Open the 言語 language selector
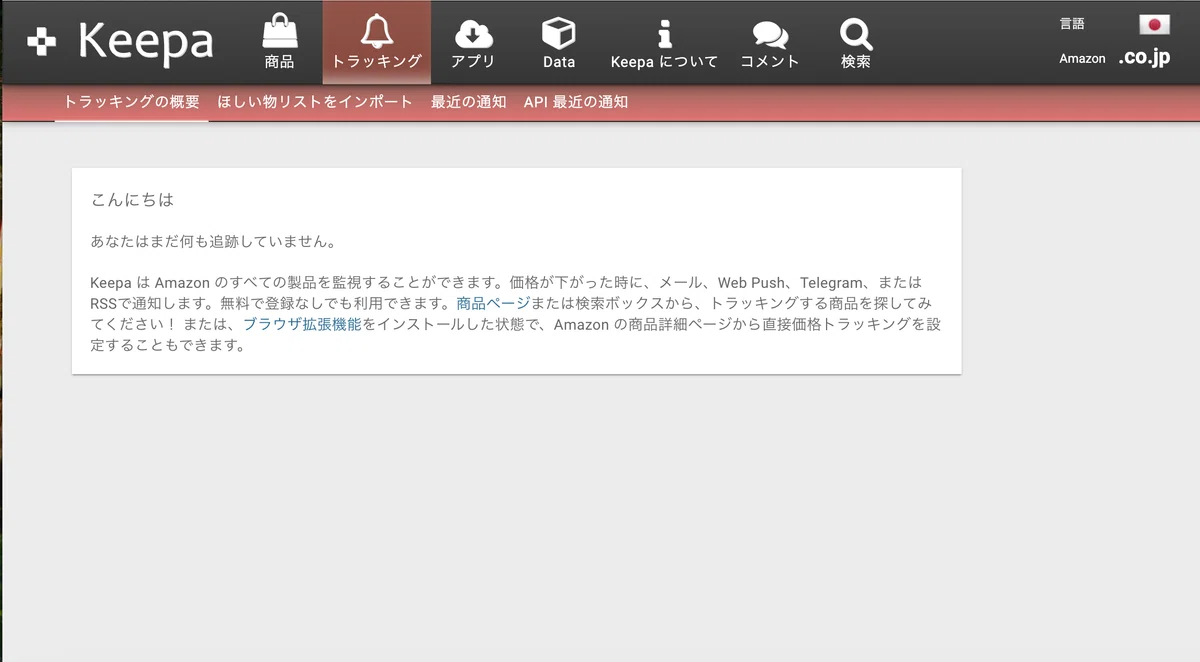This screenshot has width=1200, height=662. (1072, 24)
